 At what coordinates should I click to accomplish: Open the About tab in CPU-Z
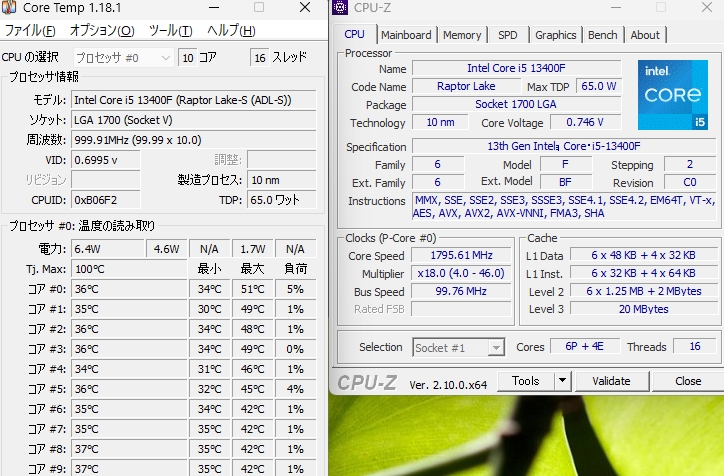coord(645,35)
